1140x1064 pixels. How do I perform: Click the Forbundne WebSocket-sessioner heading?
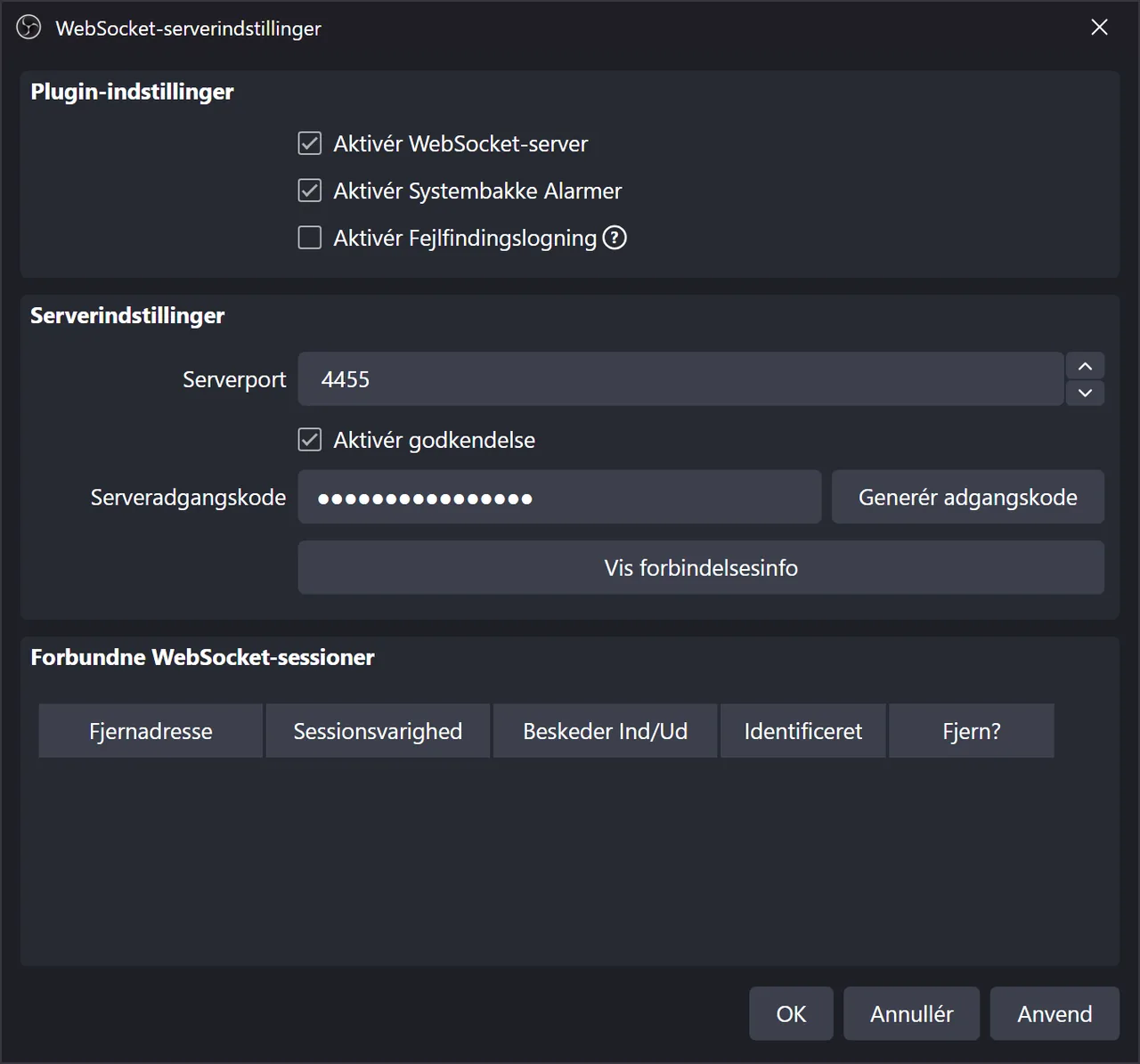coord(202,657)
